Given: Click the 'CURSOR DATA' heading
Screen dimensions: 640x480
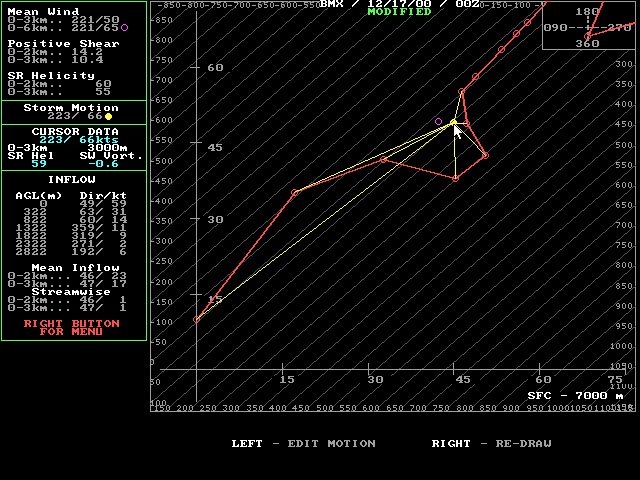Looking at the screenshot, I should pyautogui.click(x=75, y=131).
